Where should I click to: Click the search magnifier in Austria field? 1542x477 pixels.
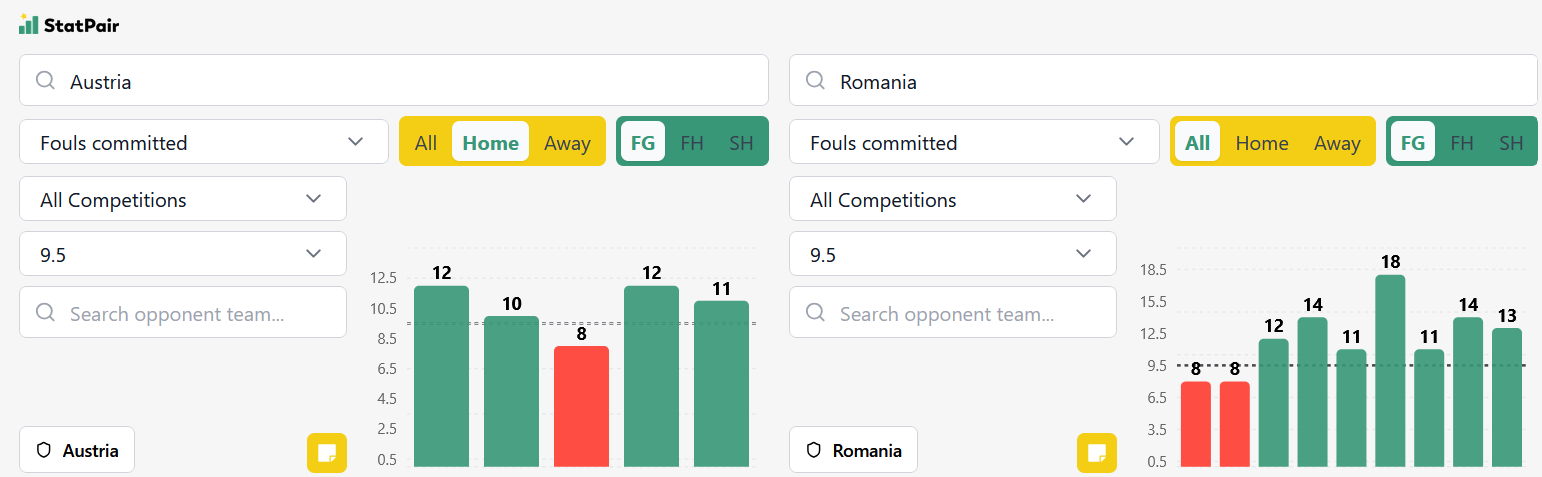45,81
